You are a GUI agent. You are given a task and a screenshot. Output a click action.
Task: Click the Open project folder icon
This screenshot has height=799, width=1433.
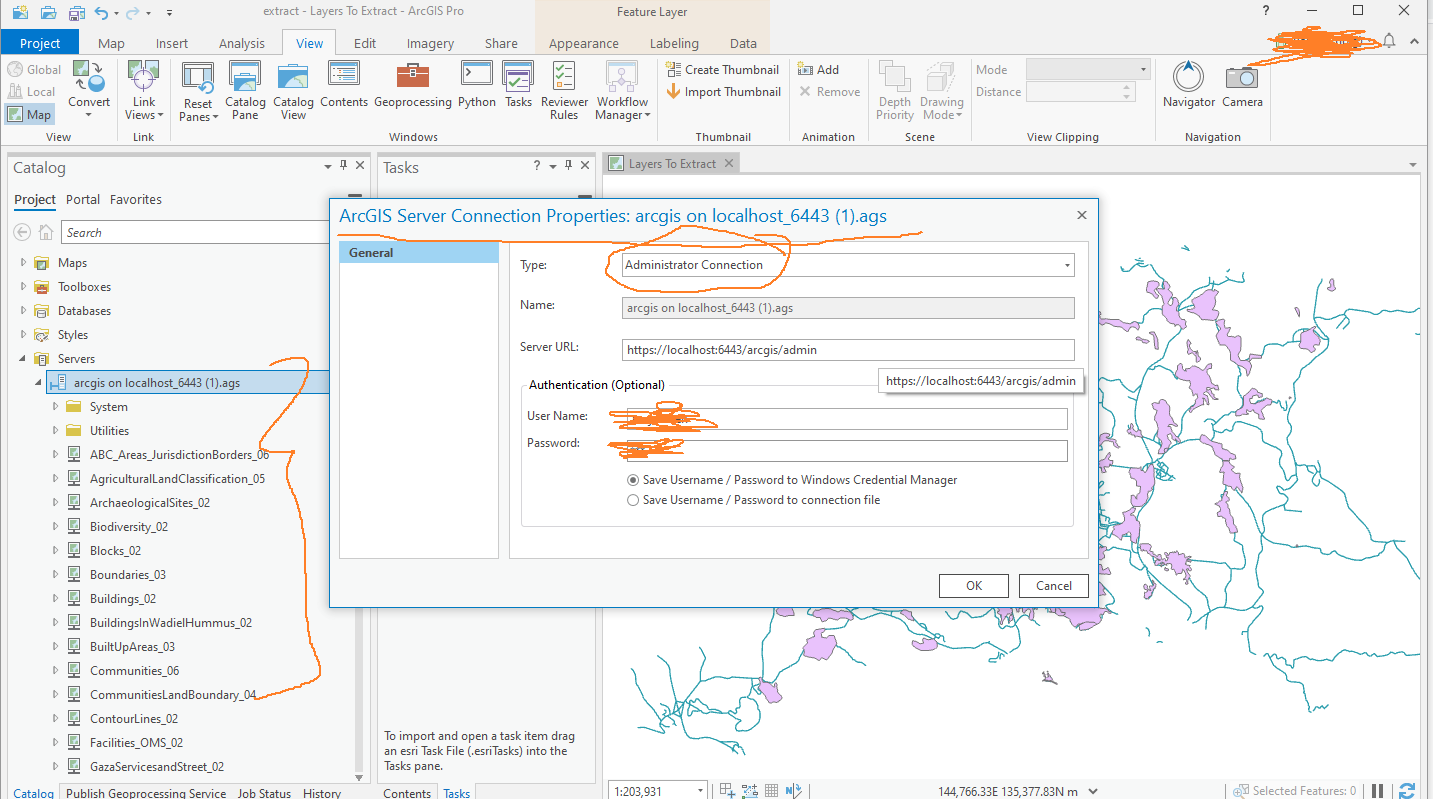click(x=47, y=12)
